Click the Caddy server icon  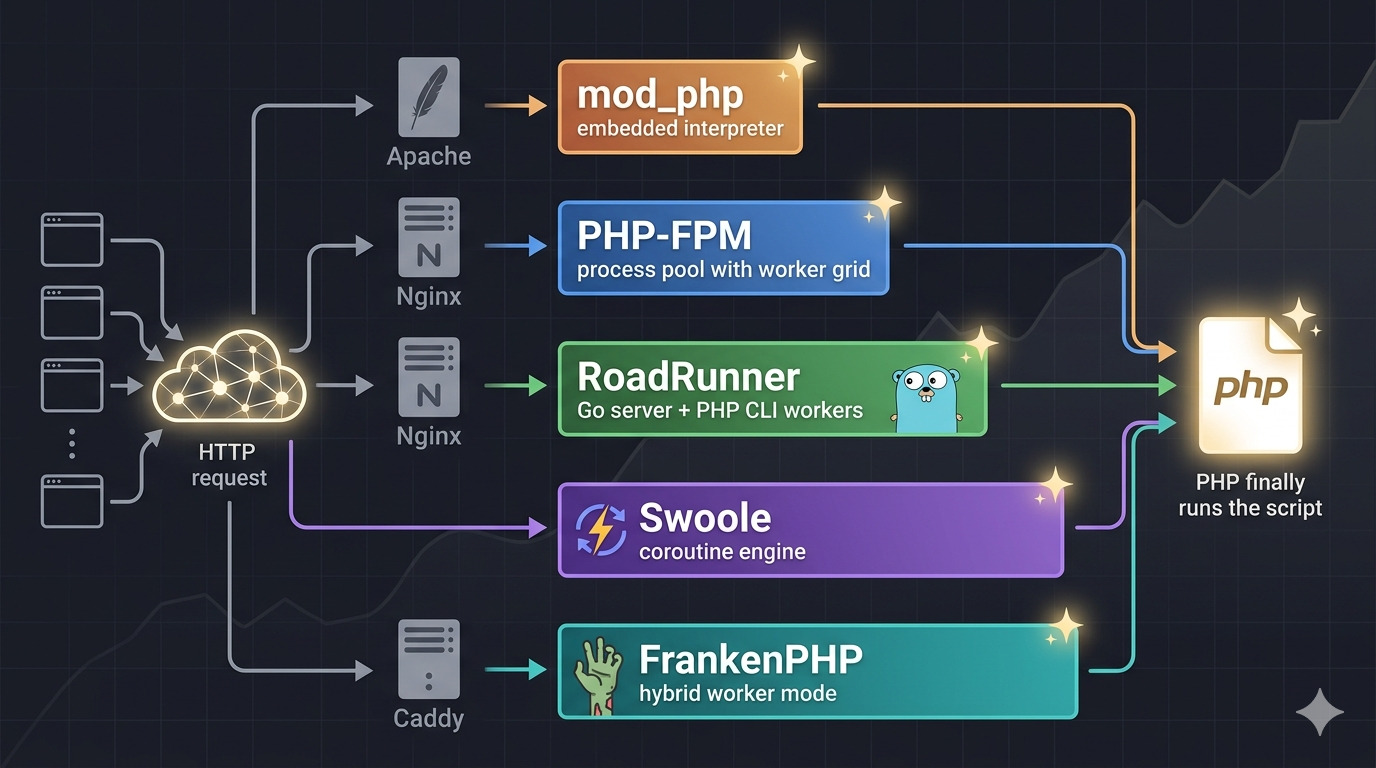point(429,658)
